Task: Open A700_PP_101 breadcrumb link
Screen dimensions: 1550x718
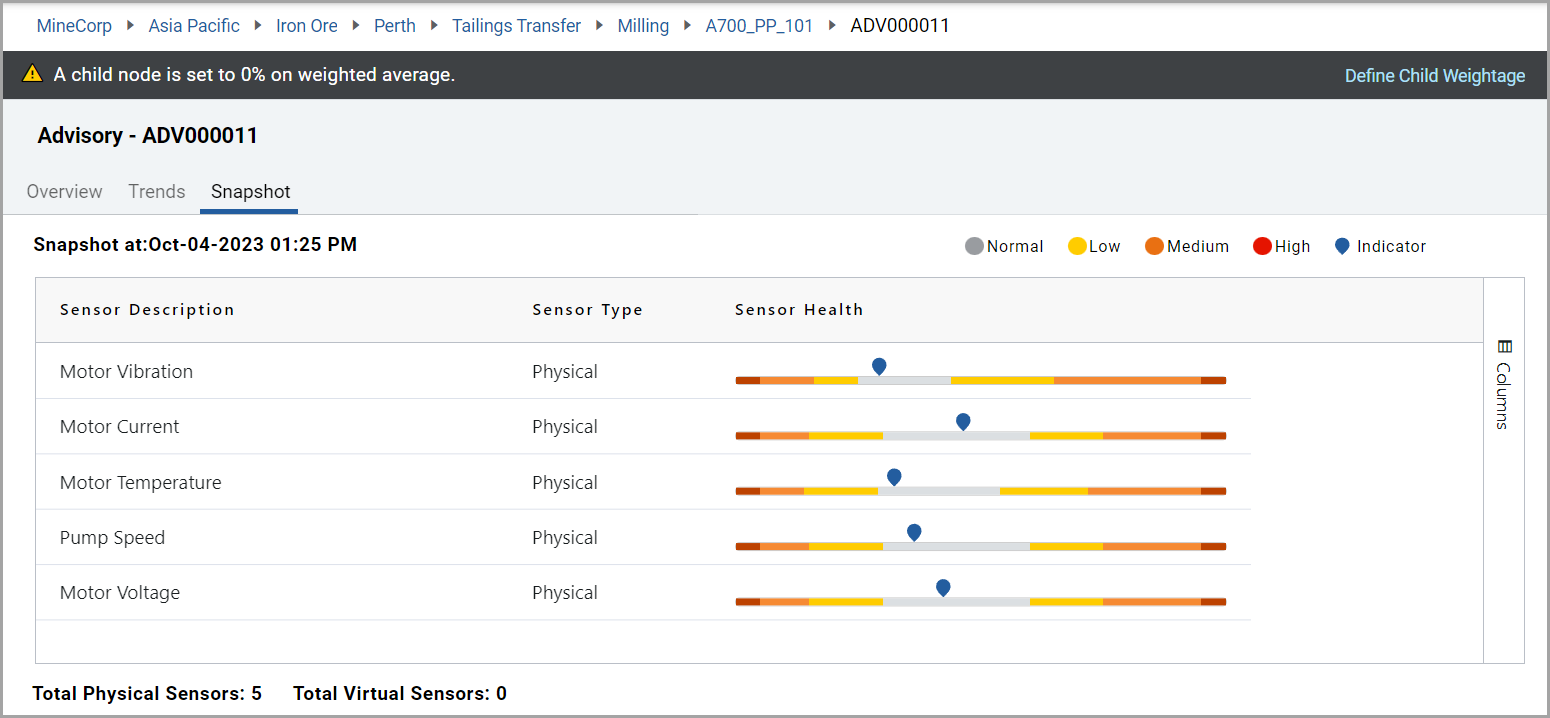Action: pyautogui.click(x=759, y=26)
